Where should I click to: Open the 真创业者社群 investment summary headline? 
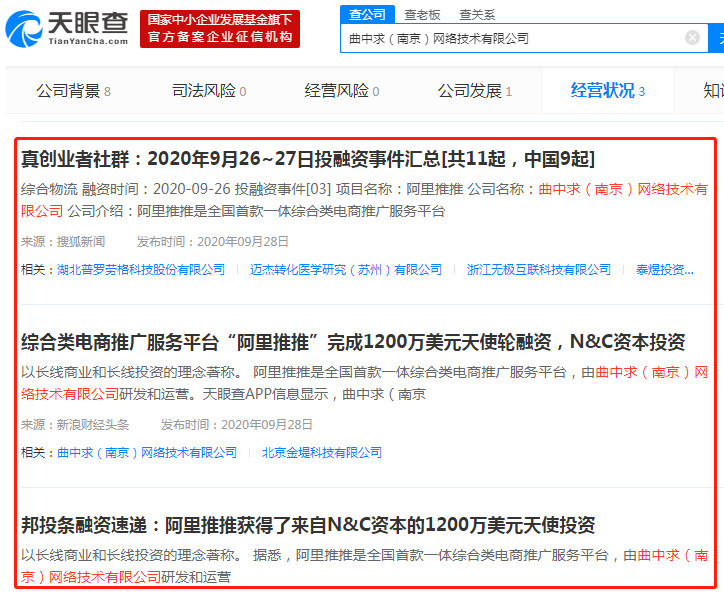click(308, 159)
